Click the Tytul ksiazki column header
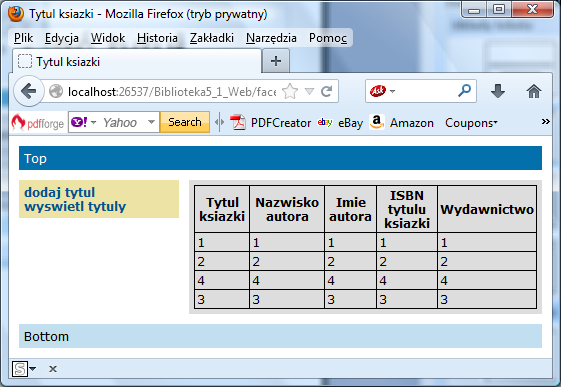 222,209
